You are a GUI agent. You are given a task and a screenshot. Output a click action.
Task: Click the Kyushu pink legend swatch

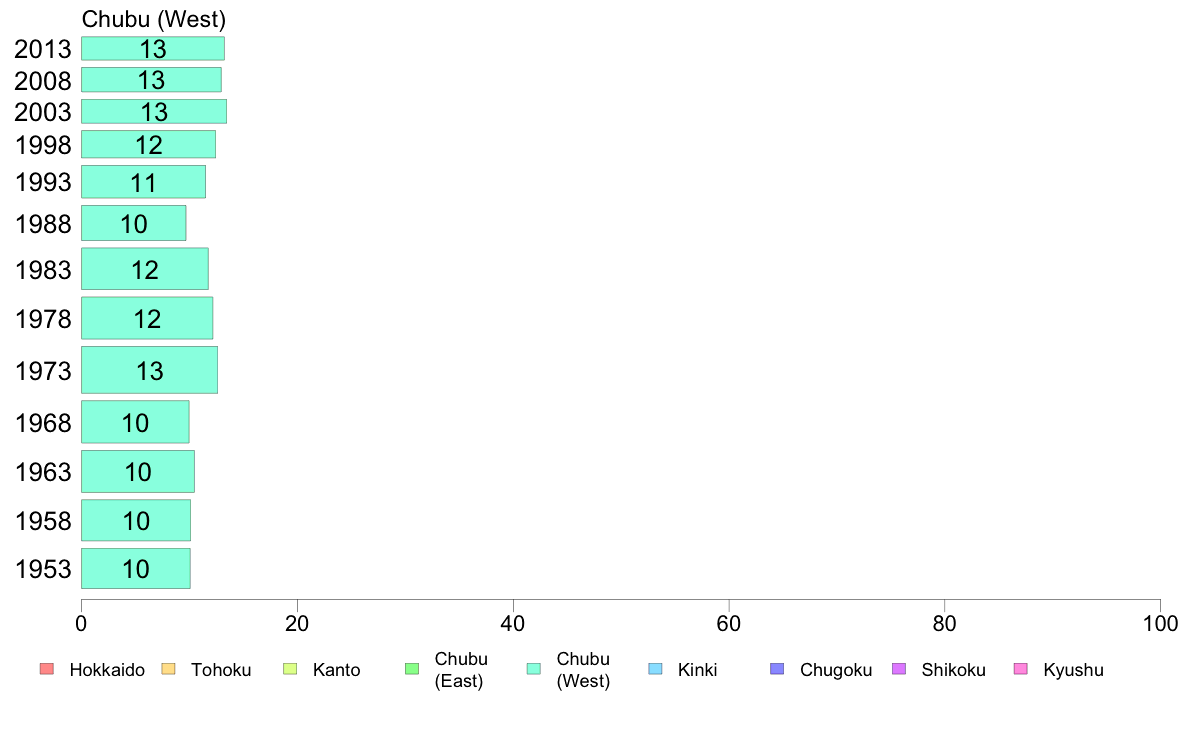(x=1021, y=669)
